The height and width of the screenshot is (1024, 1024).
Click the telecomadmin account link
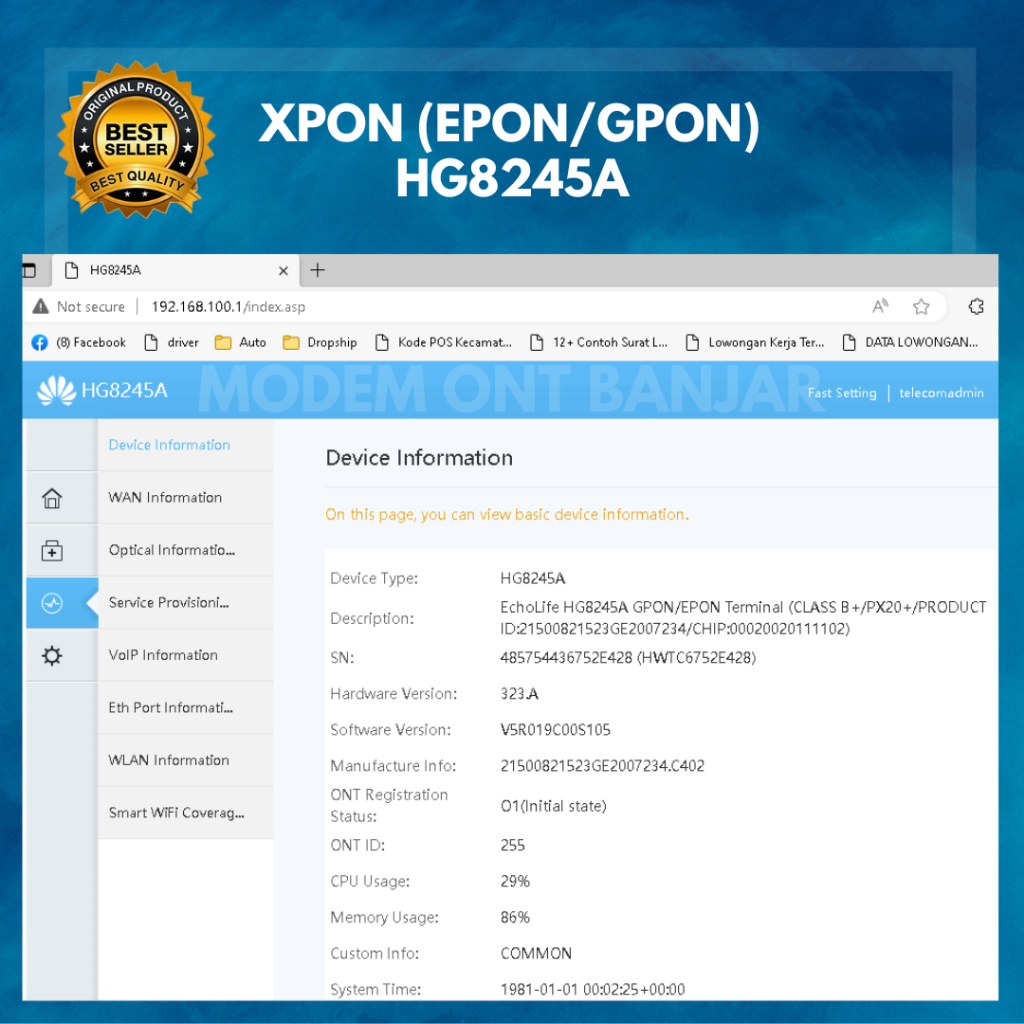click(x=941, y=393)
